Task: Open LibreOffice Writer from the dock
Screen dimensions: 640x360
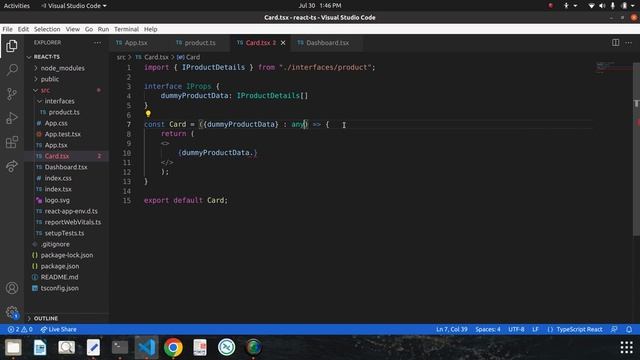Action: [40, 347]
